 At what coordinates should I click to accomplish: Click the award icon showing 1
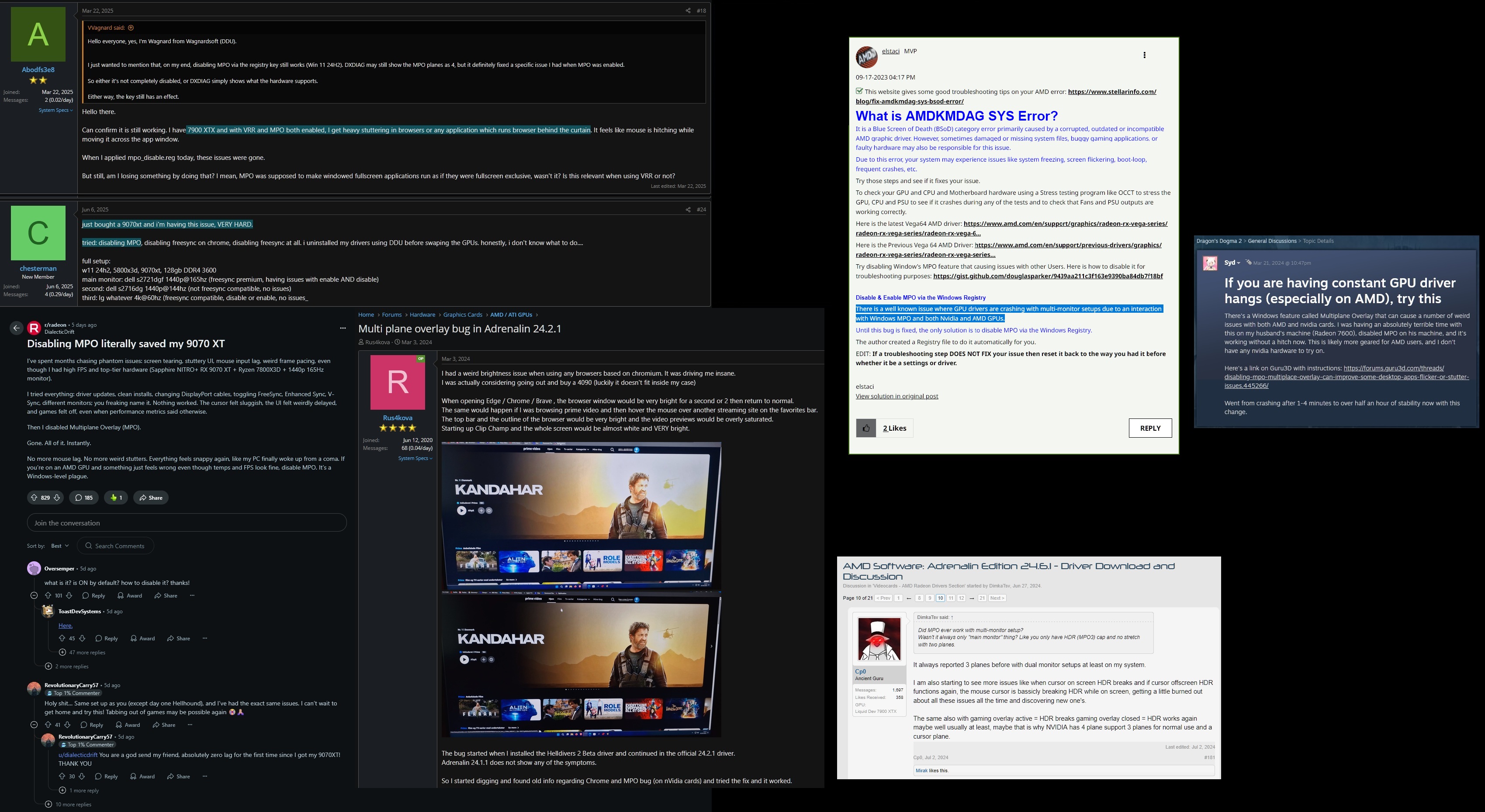116,498
